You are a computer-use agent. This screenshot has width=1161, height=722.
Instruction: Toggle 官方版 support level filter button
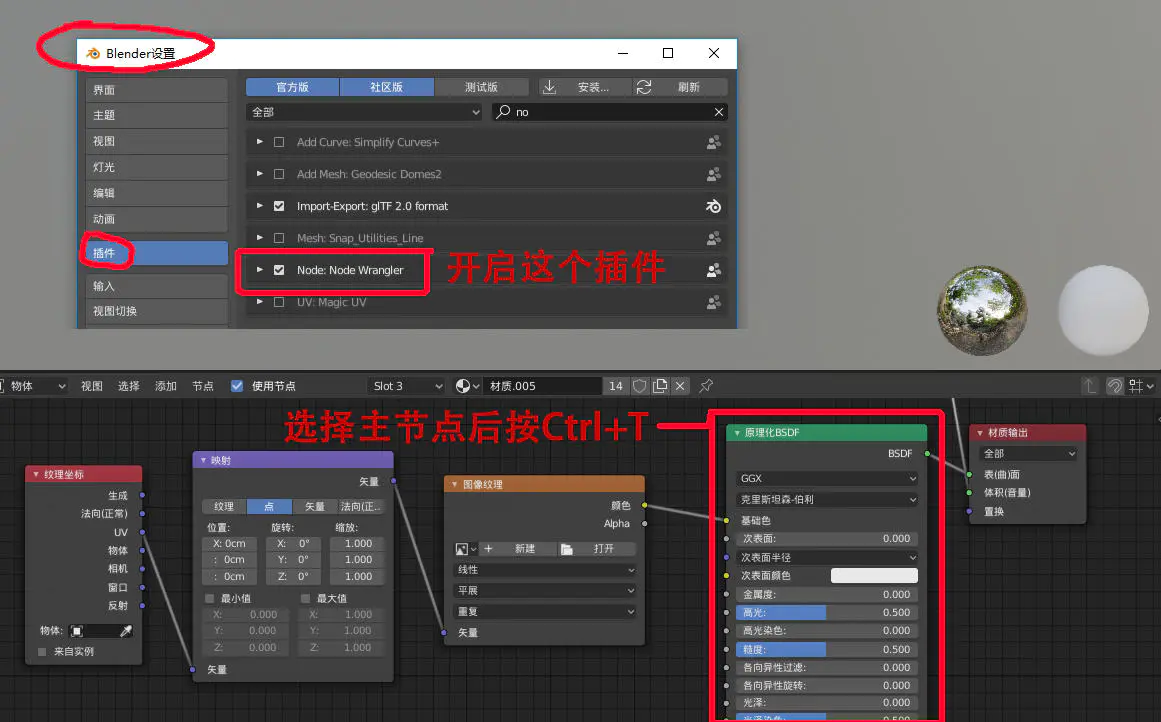tap(292, 87)
